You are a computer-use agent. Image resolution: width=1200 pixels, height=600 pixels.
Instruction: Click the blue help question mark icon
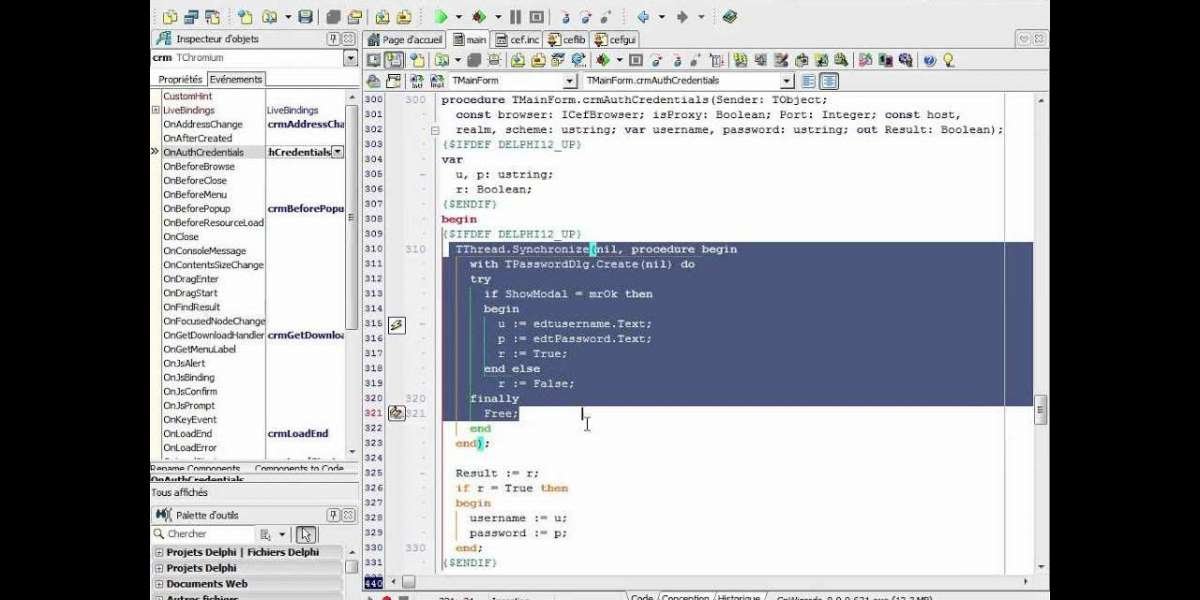(x=929, y=60)
